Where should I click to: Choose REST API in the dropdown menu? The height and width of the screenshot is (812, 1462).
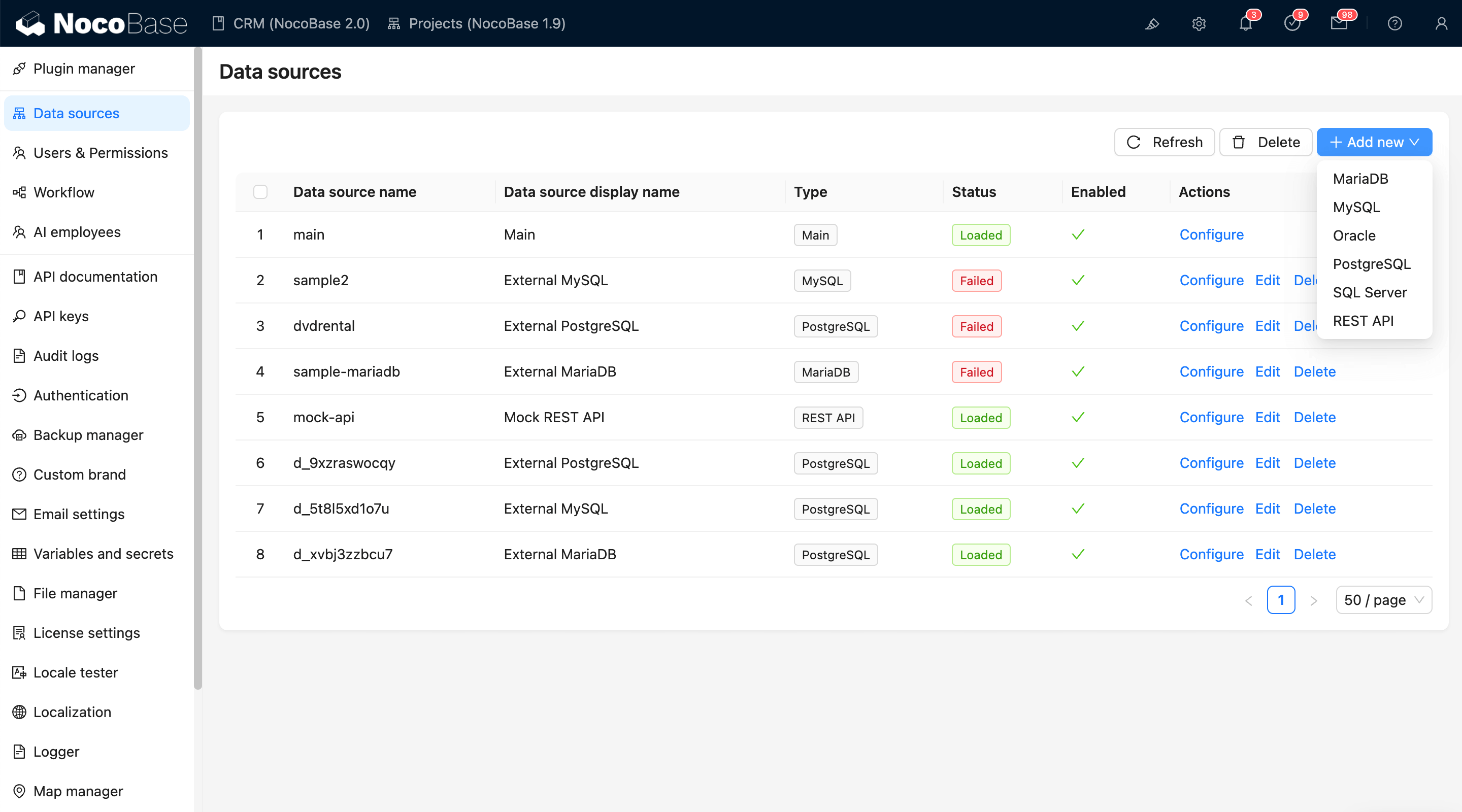pos(1363,321)
